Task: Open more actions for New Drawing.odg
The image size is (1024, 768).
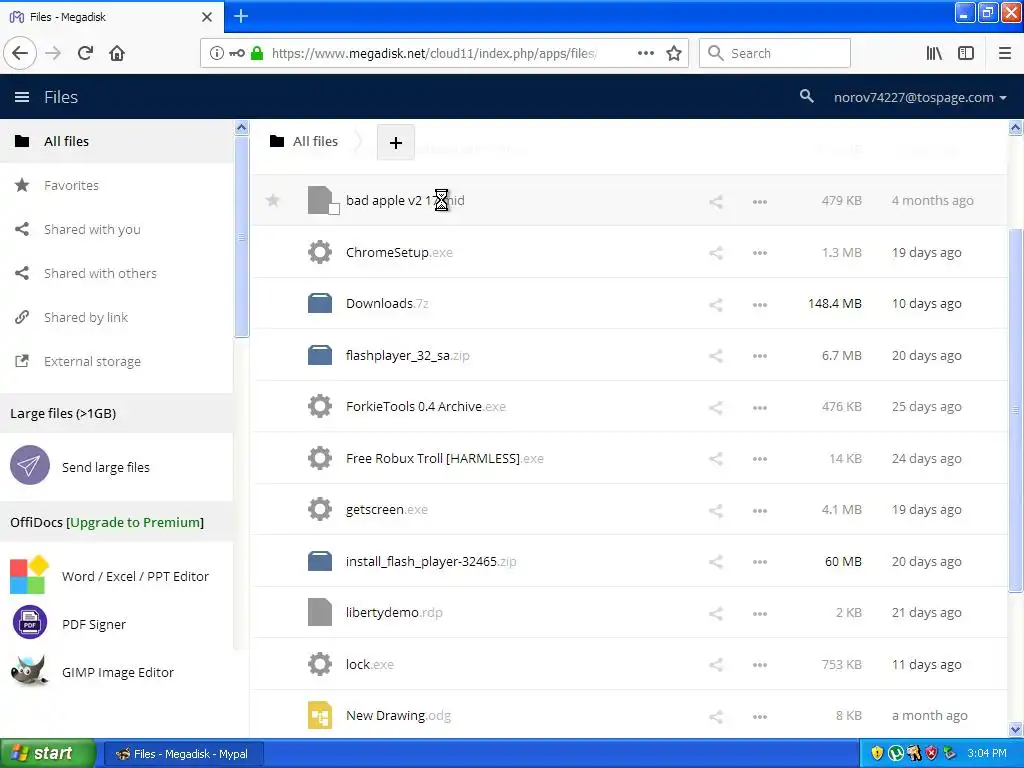Action: 760,716
